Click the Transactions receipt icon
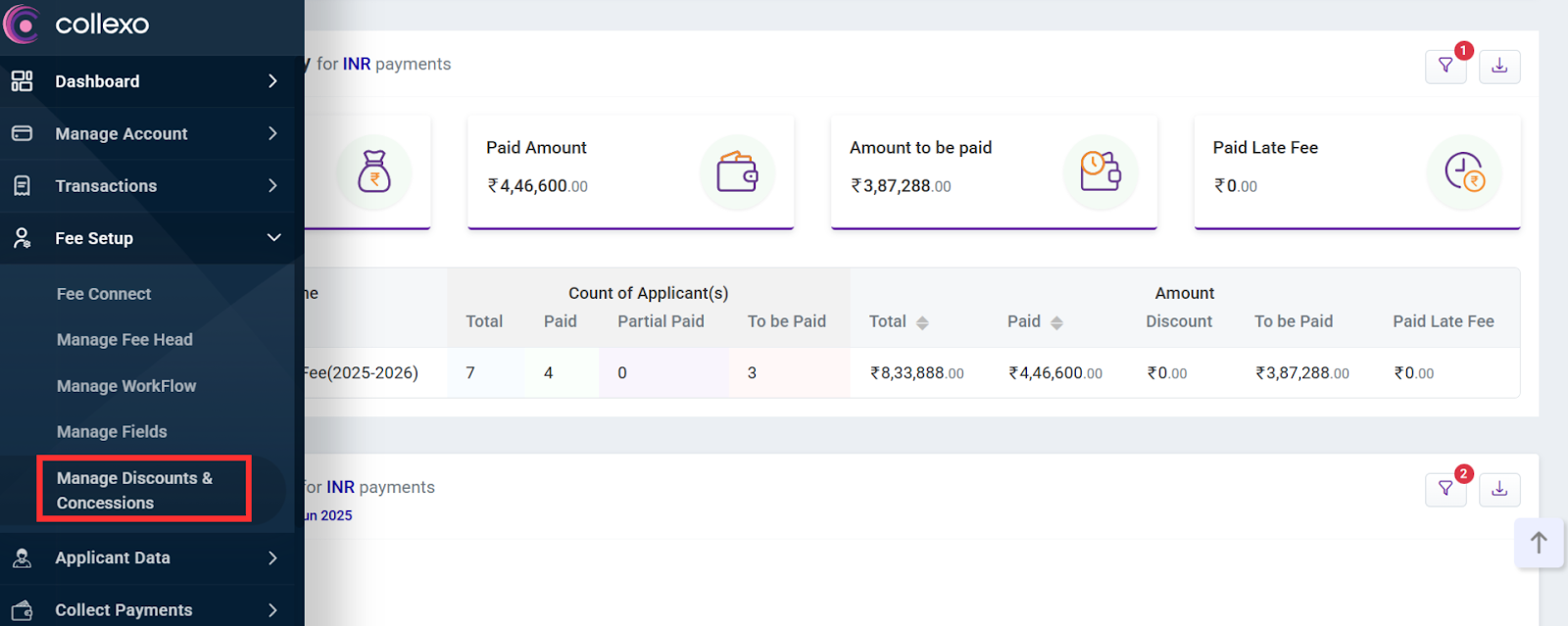Screen dimensions: 1568x626 22,186
